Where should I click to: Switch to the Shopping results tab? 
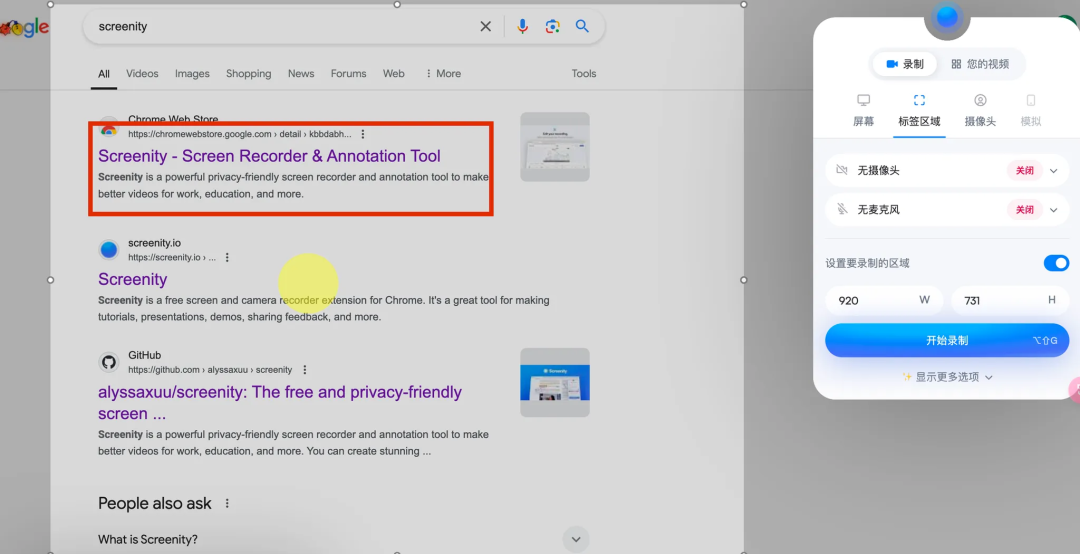[x=249, y=74]
